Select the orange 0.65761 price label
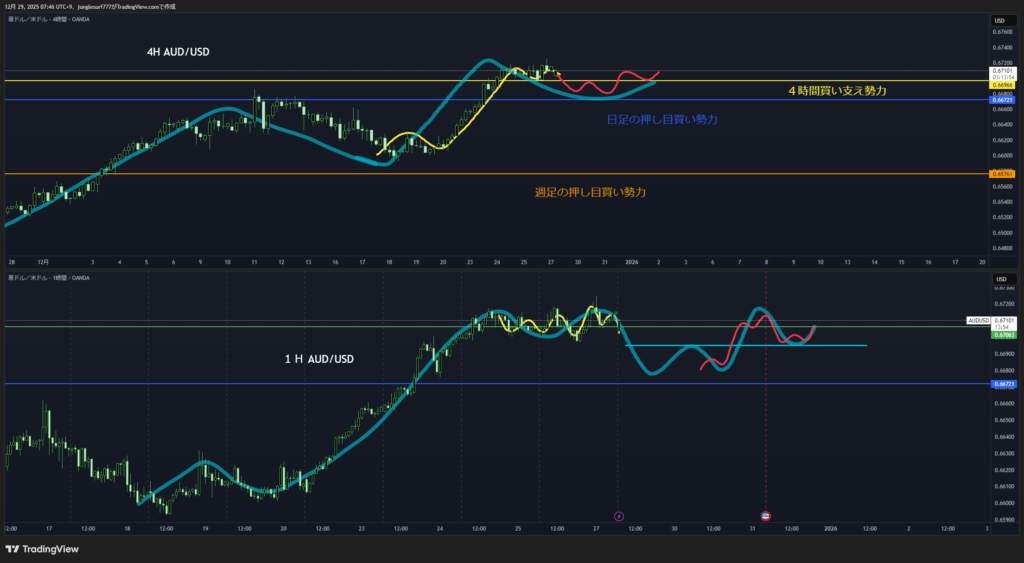This screenshot has width=1024, height=563. click(1002, 174)
